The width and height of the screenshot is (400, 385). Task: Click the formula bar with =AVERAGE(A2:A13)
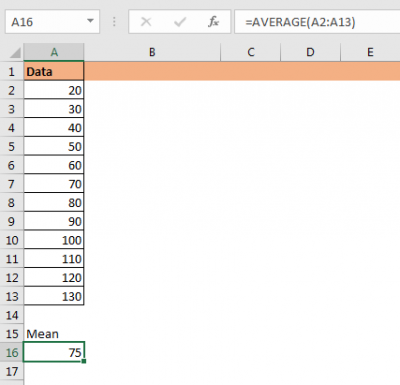coord(317,22)
